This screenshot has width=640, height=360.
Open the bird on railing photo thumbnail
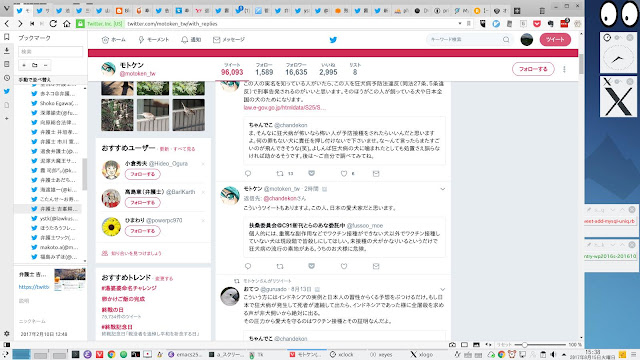[x=153, y=115]
